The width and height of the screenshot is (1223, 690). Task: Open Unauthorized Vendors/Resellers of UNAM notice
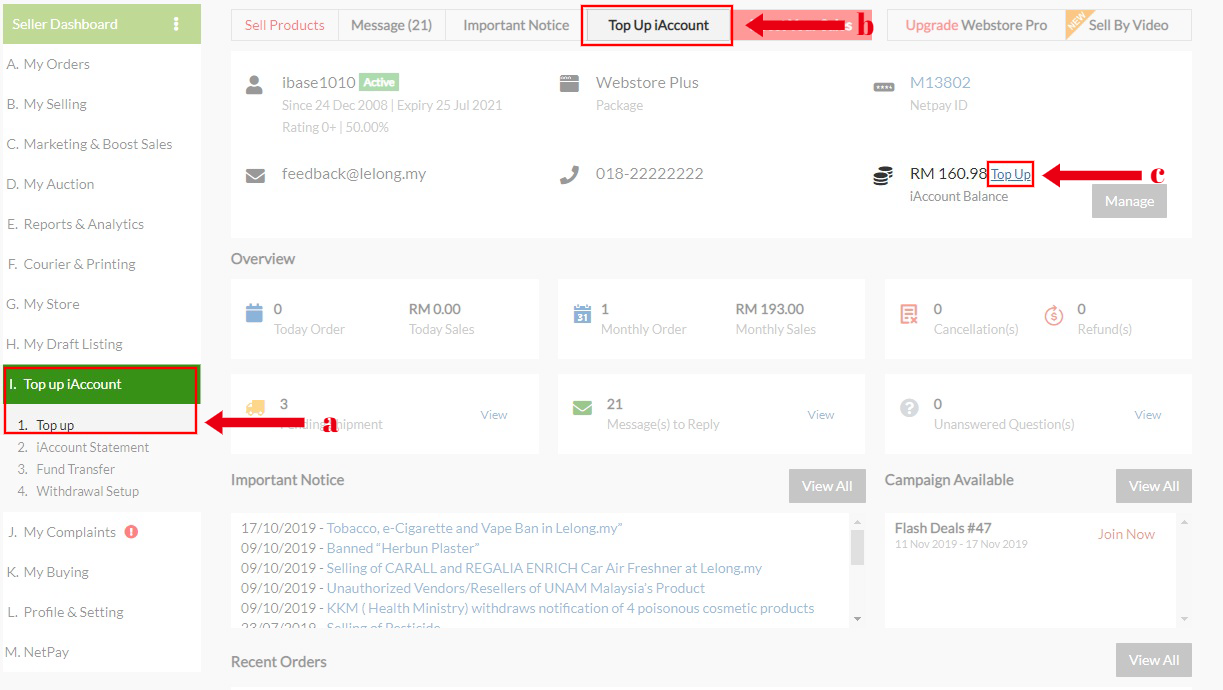click(x=516, y=588)
